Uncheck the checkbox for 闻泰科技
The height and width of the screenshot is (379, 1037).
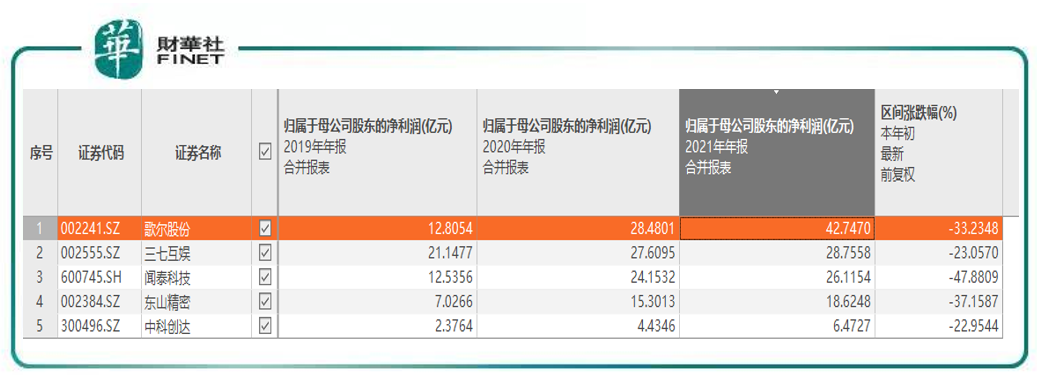[265, 277]
